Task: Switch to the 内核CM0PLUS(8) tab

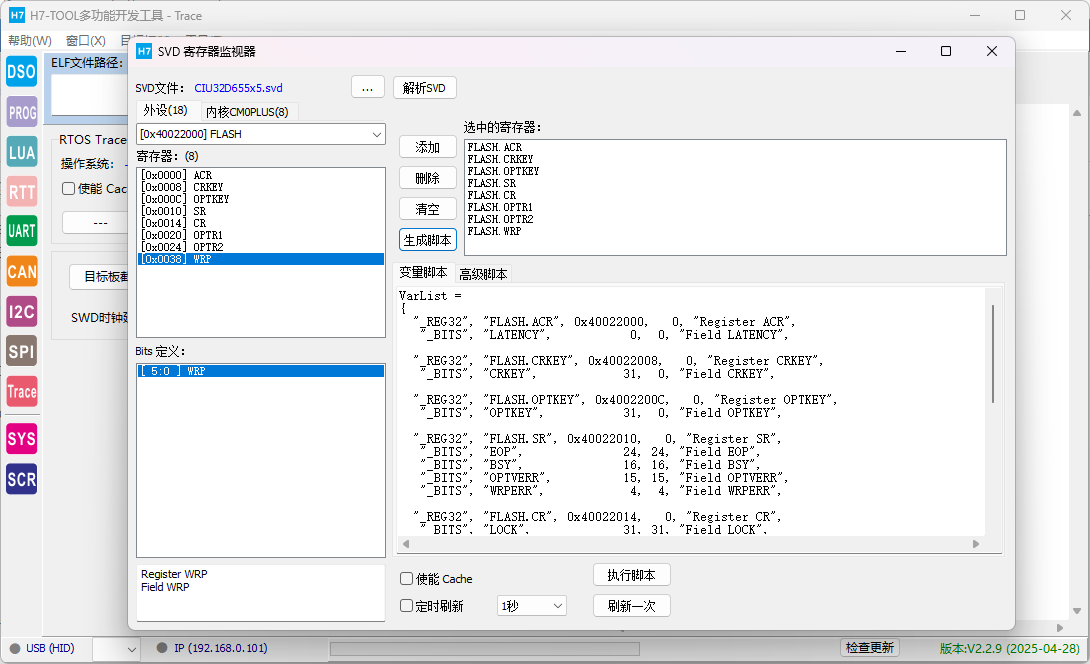Action: [247, 112]
